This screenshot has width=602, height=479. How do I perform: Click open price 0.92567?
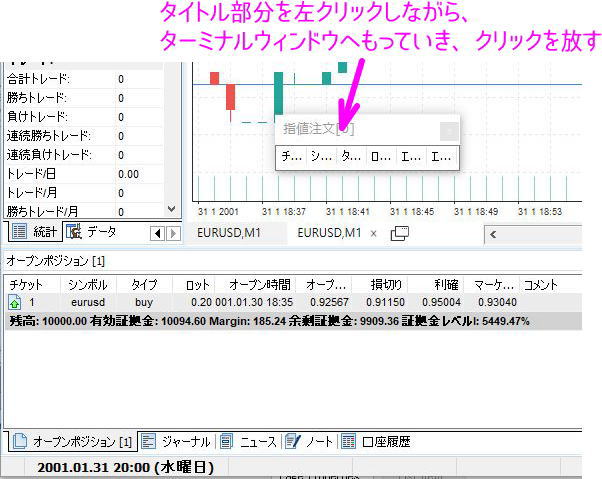pos(329,302)
